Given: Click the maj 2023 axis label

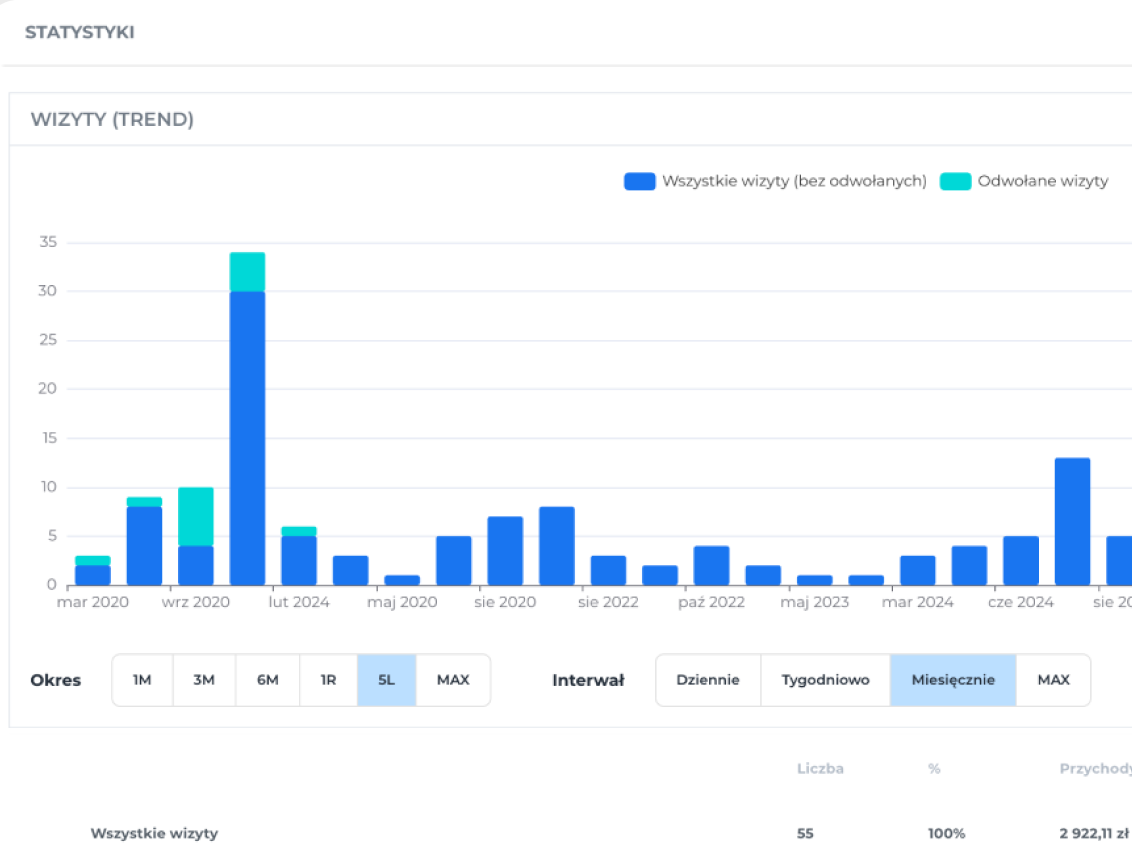Looking at the screenshot, I should 814,602.
